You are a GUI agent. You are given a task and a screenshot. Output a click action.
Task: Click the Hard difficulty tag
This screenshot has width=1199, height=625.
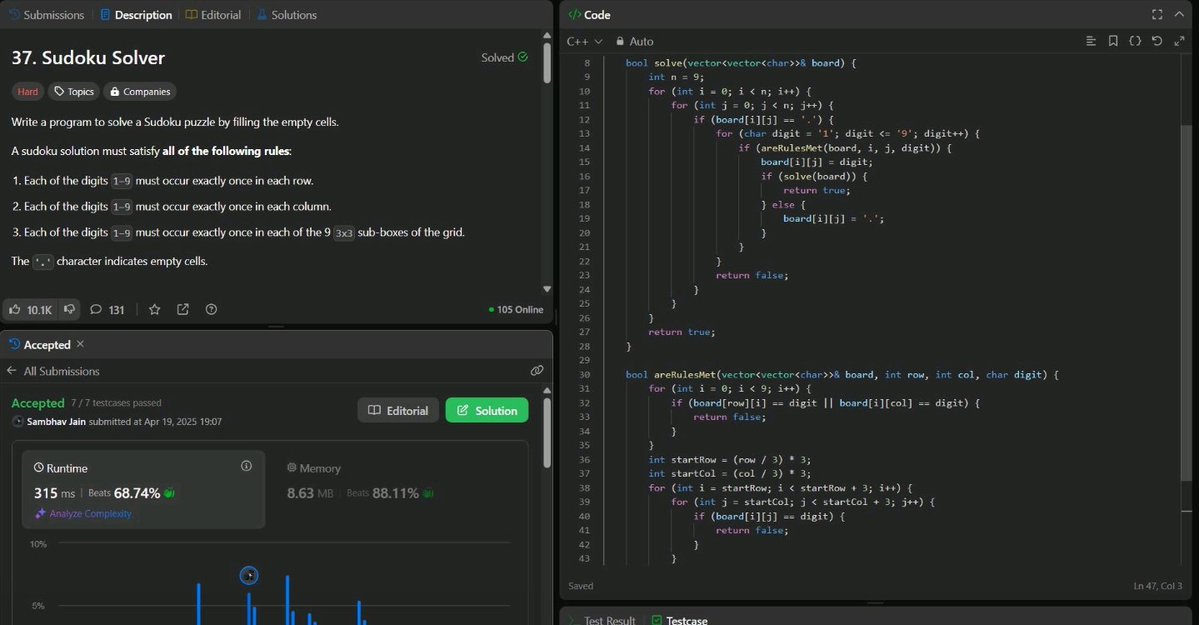coord(28,92)
